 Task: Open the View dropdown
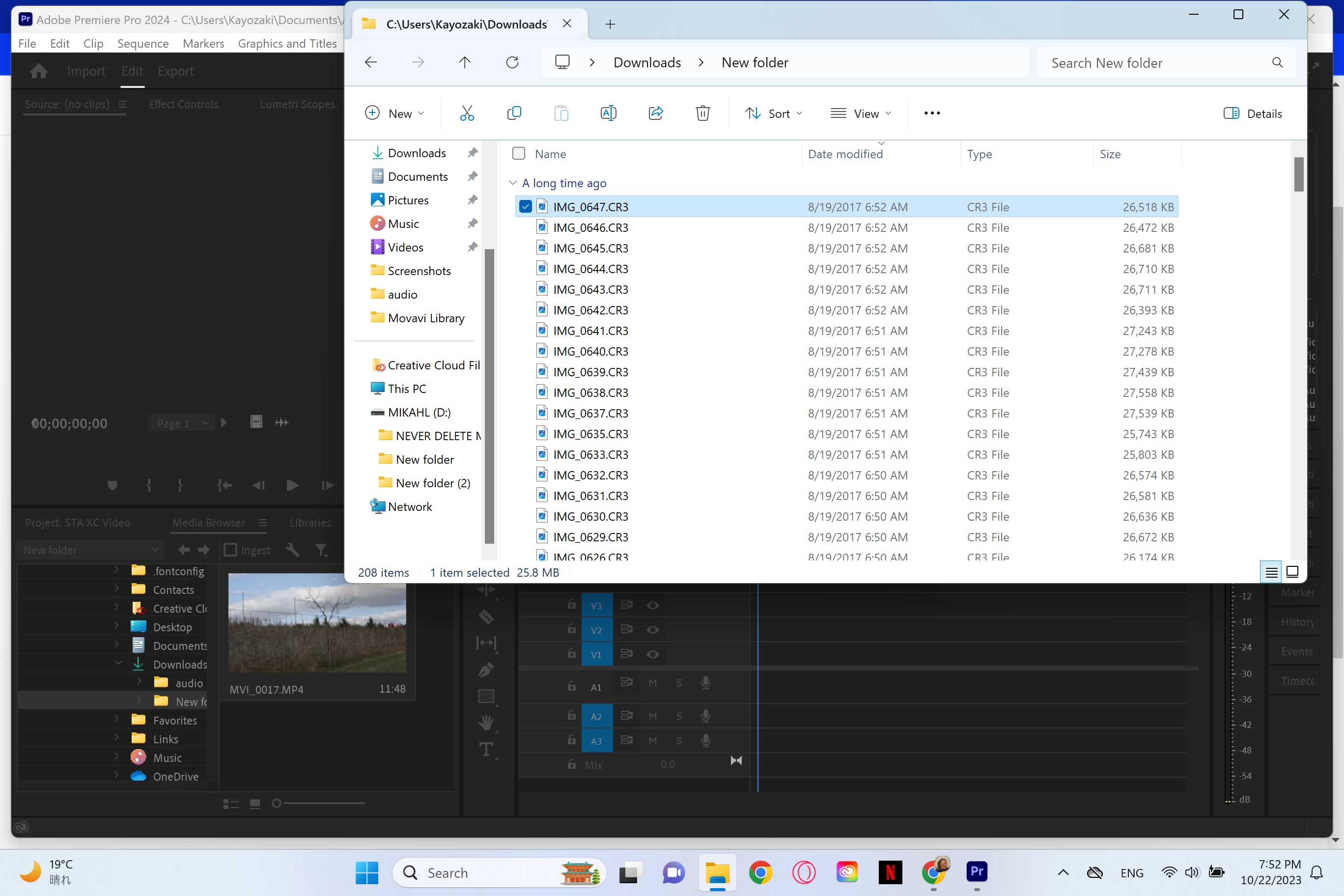(861, 113)
